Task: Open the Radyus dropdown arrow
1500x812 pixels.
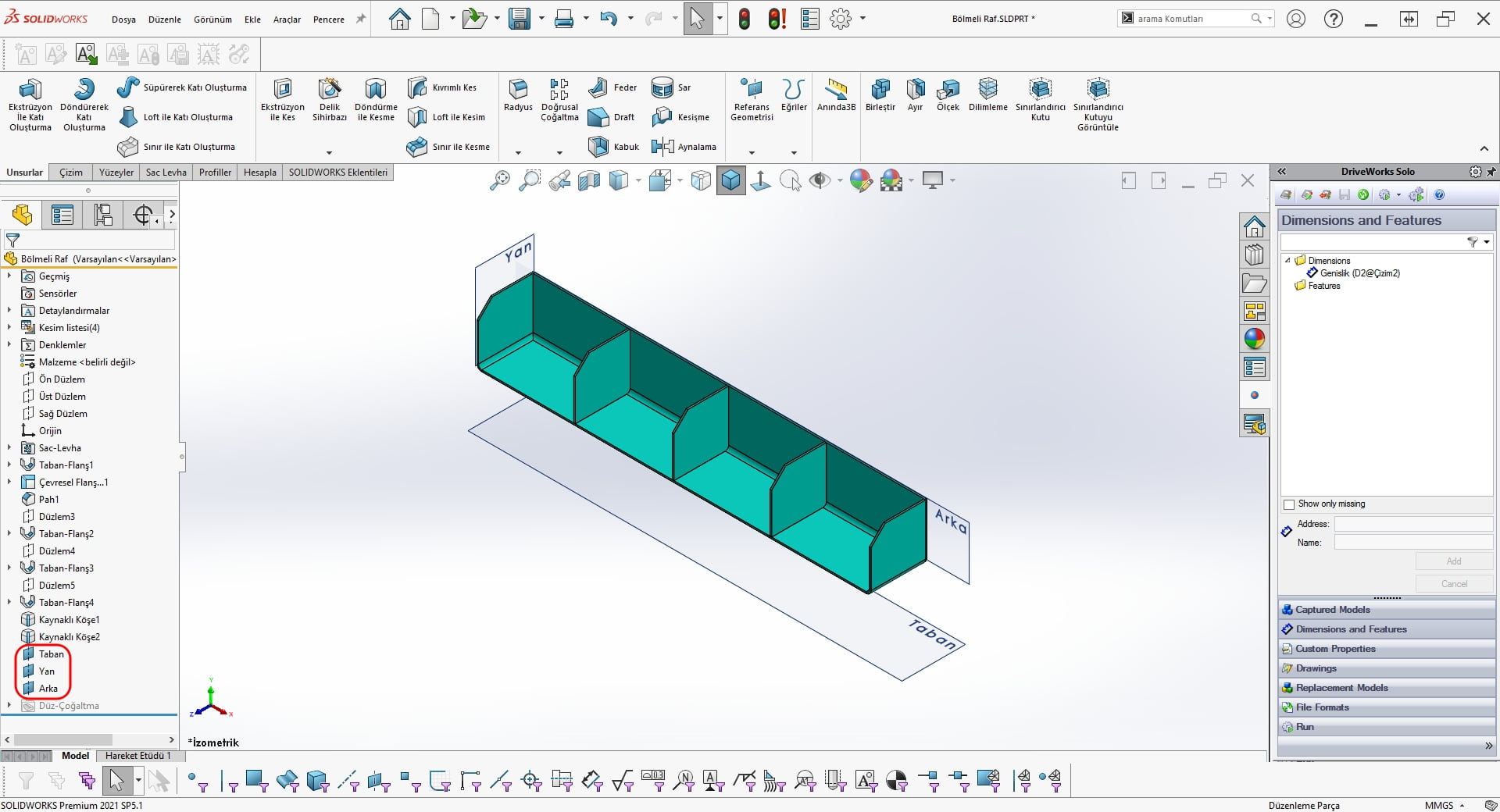Action: [518, 153]
